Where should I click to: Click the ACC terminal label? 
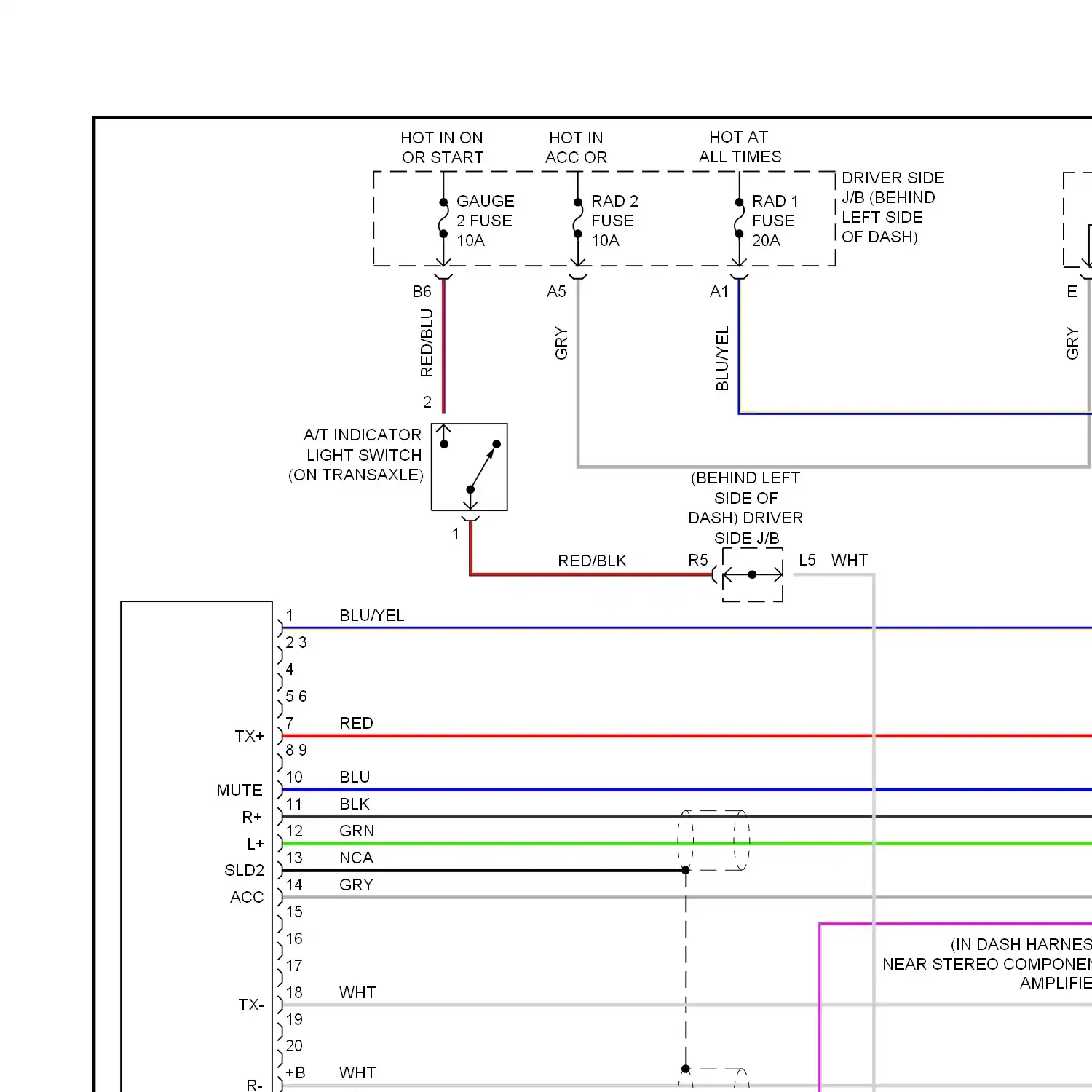[247, 897]
